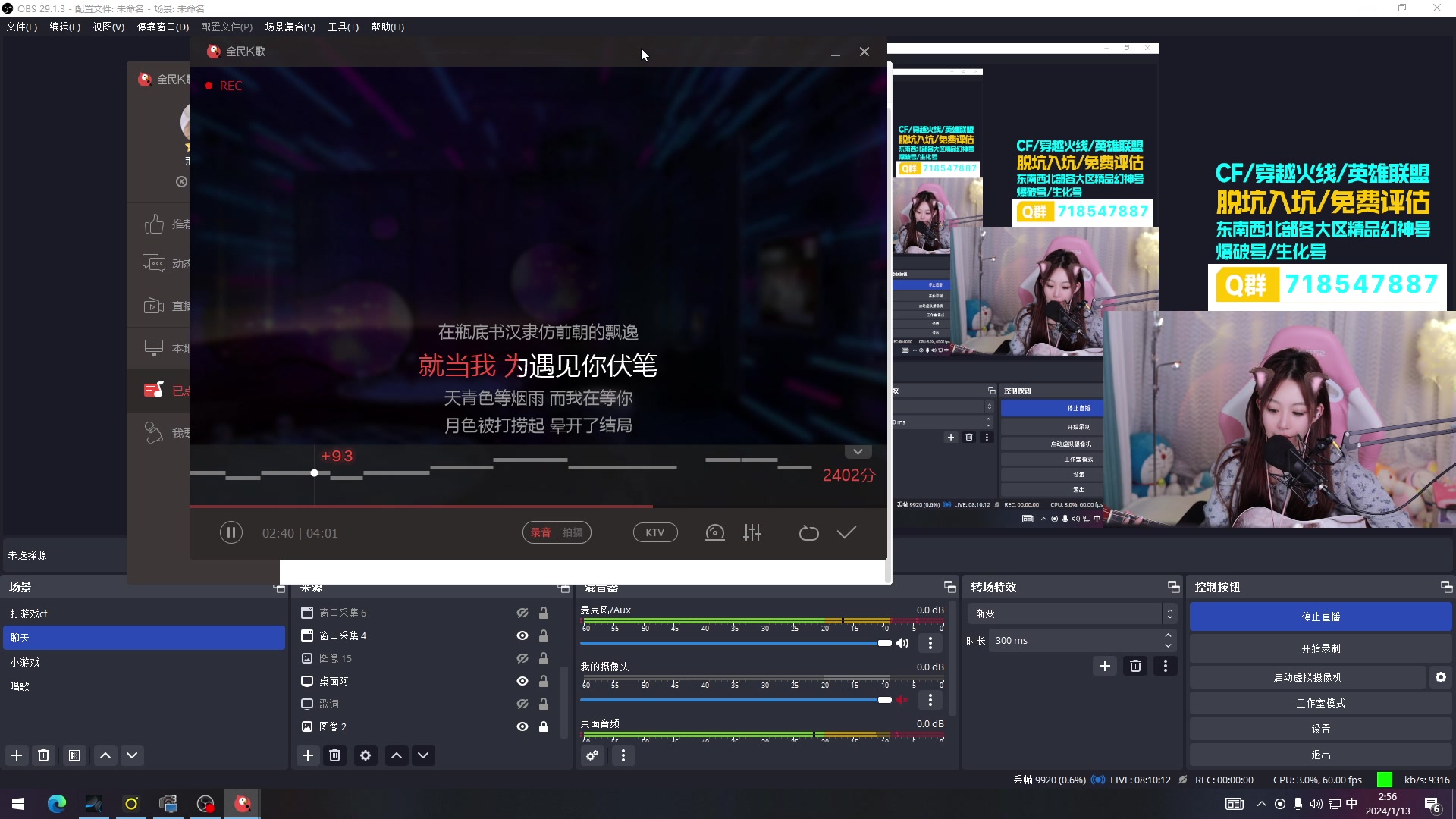Unmute 我的摄像头 audio speaker icon
Image resolution: width=1456 pixels, height=819 pixels.
pos(902,700)
